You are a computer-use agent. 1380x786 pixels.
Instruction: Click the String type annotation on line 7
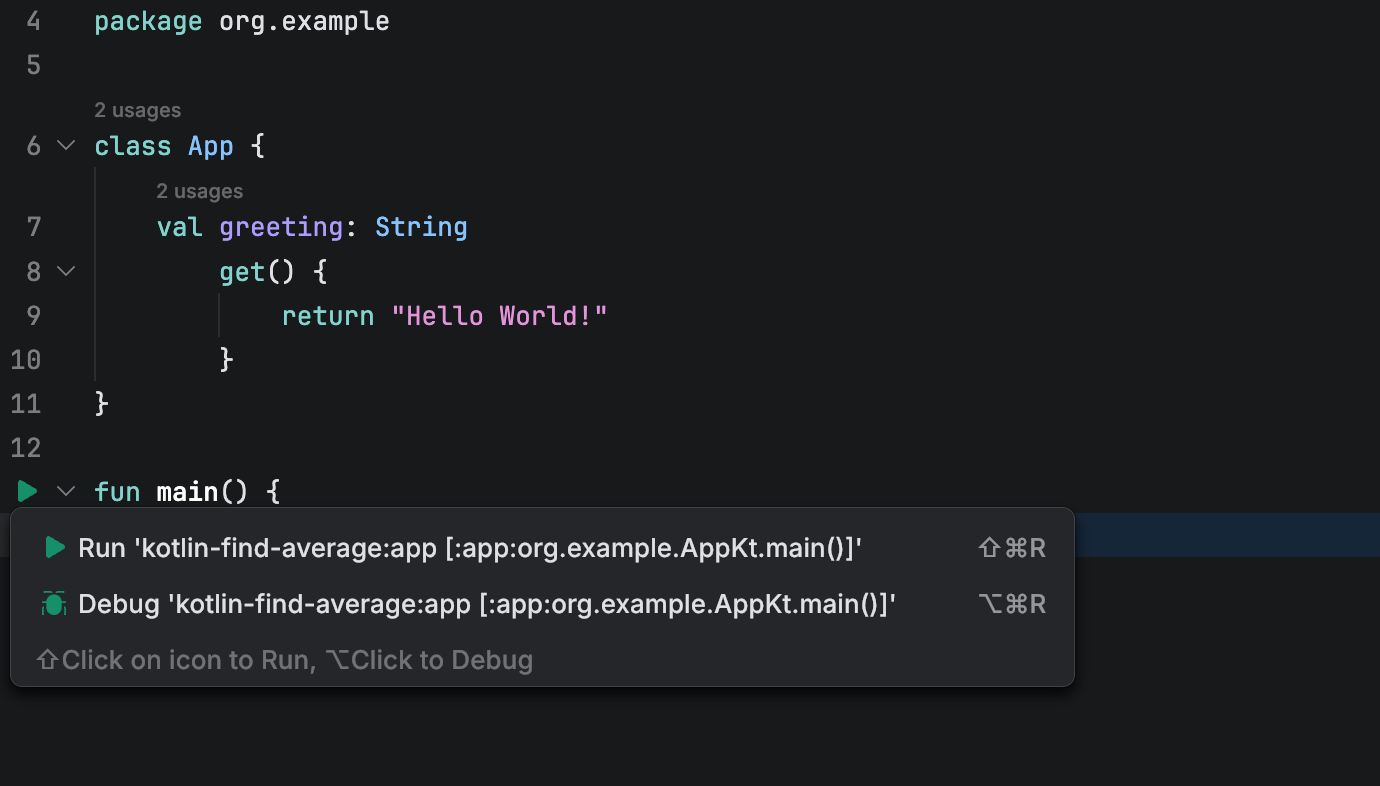(421, 226)
